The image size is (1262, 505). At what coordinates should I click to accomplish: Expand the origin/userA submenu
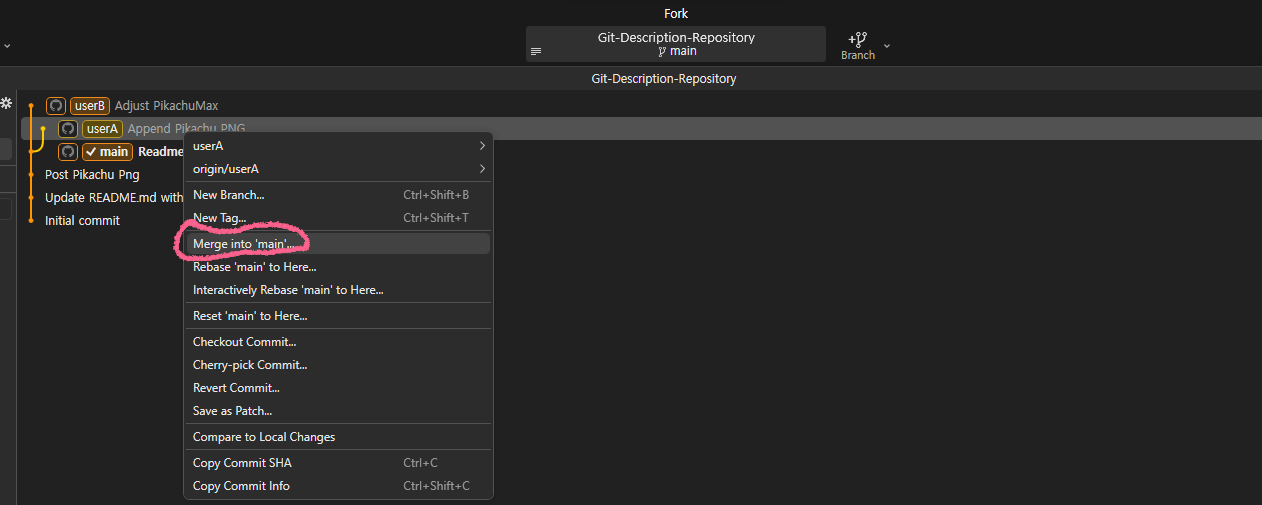pyautogui.click(x=482, y=169)
